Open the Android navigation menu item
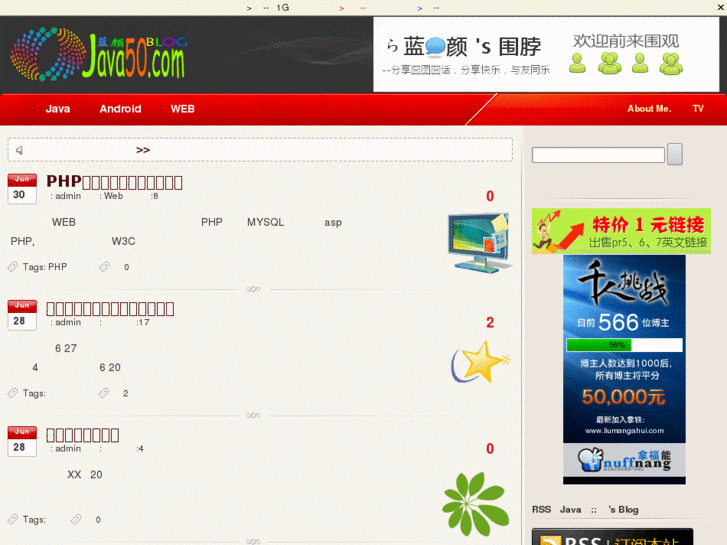 (x=120, y=109)
